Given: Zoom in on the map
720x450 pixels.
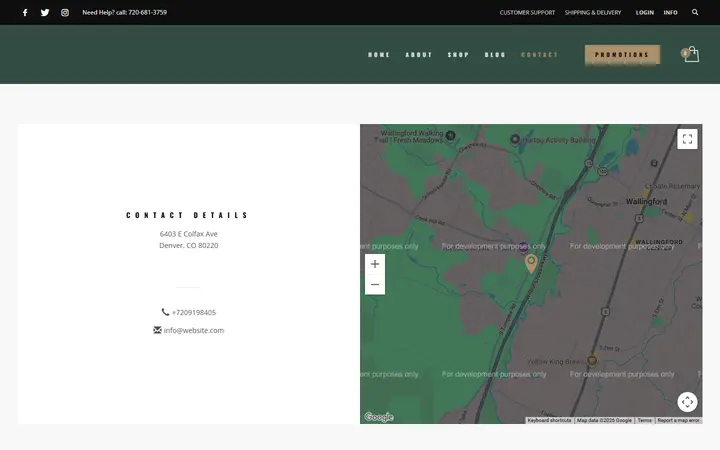Looking at the screenshot, I should point(375,264).
